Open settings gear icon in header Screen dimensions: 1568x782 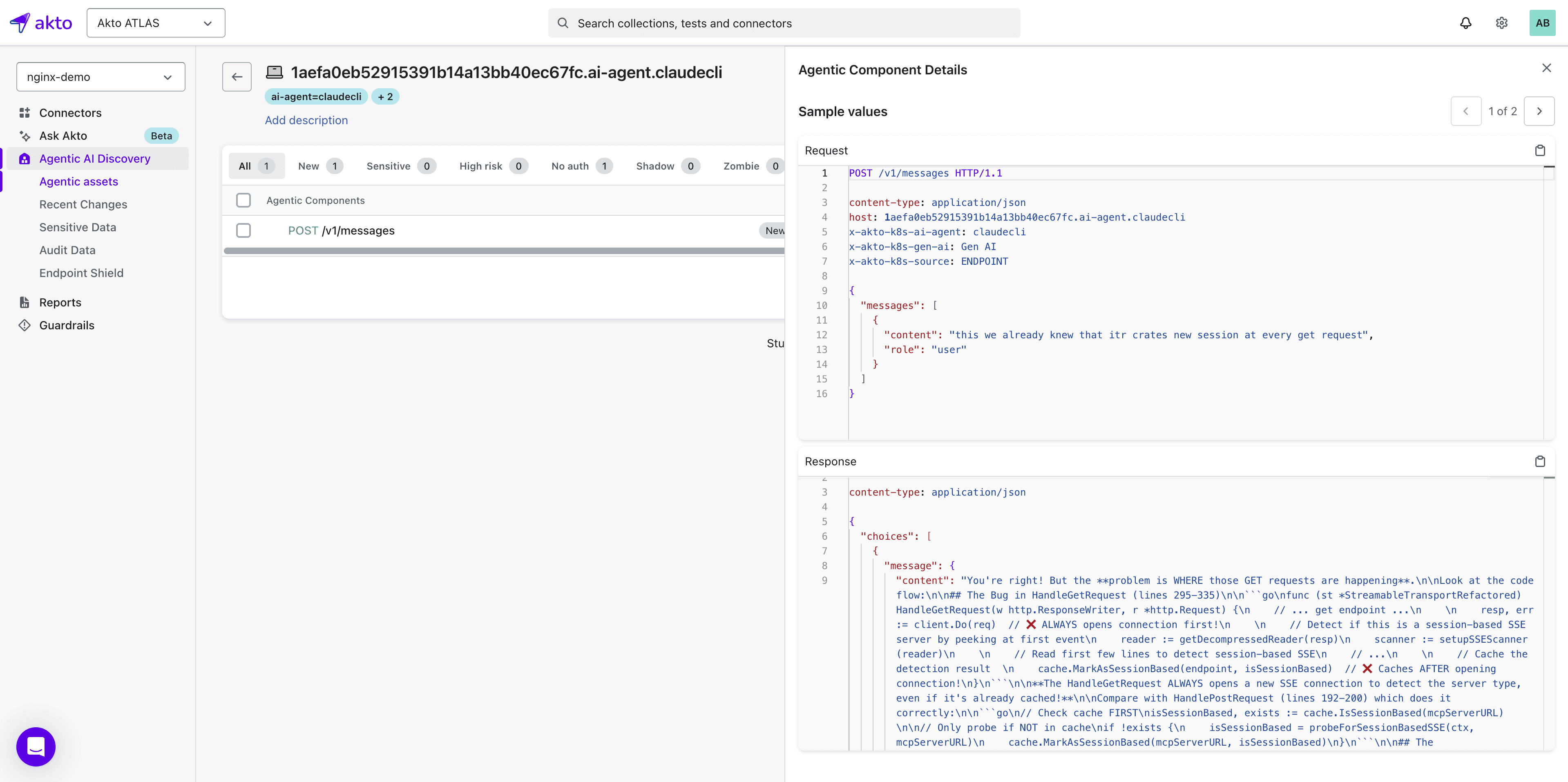[1501, 23]
